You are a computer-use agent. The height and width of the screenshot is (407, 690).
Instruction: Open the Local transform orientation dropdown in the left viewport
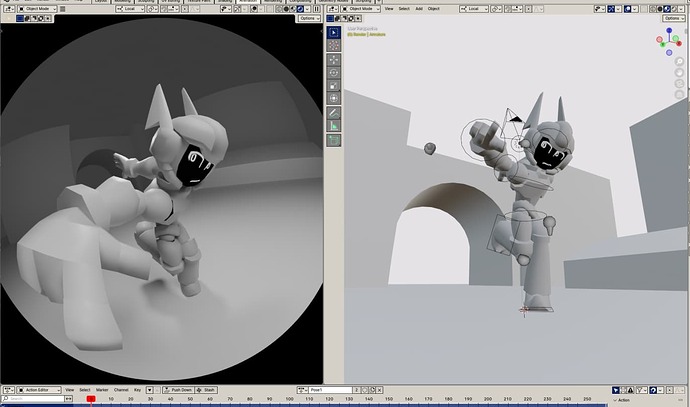[x=130, y=9]
